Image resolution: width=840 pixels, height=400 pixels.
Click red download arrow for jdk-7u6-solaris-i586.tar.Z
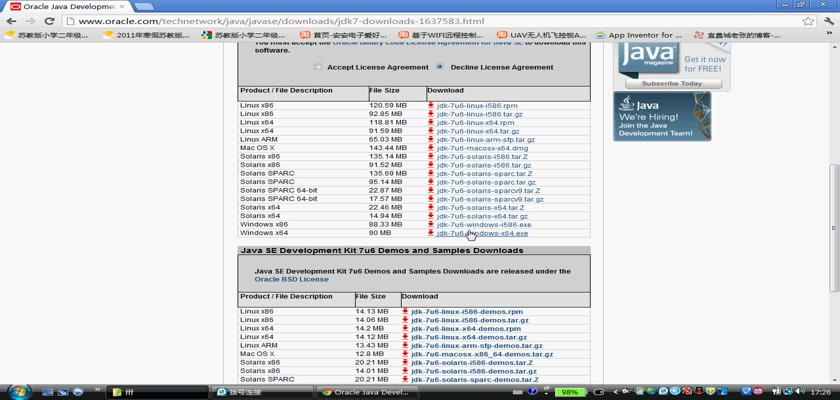[x=431, y=156]
